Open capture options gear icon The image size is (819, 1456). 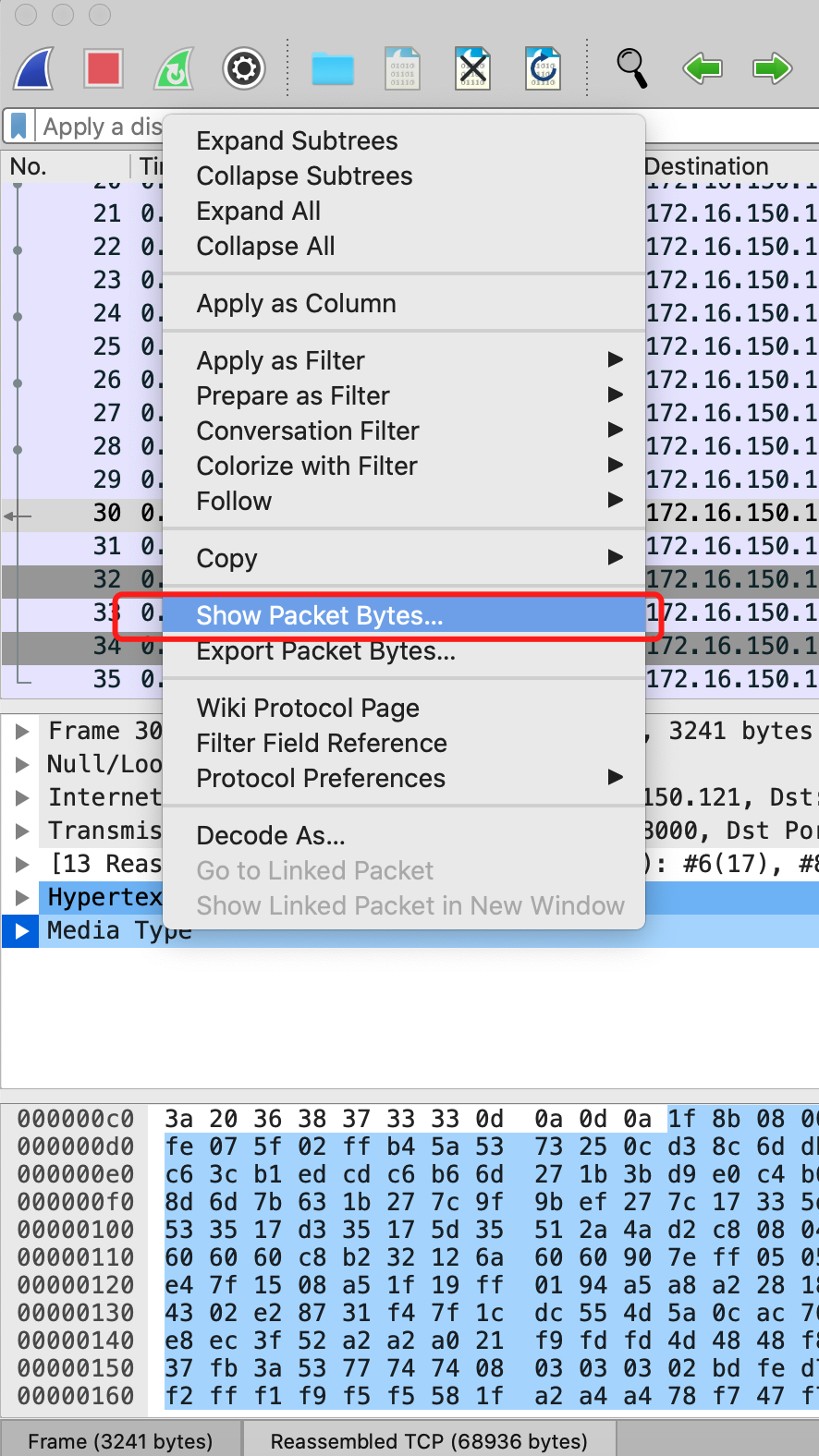[x=244, y=69]
